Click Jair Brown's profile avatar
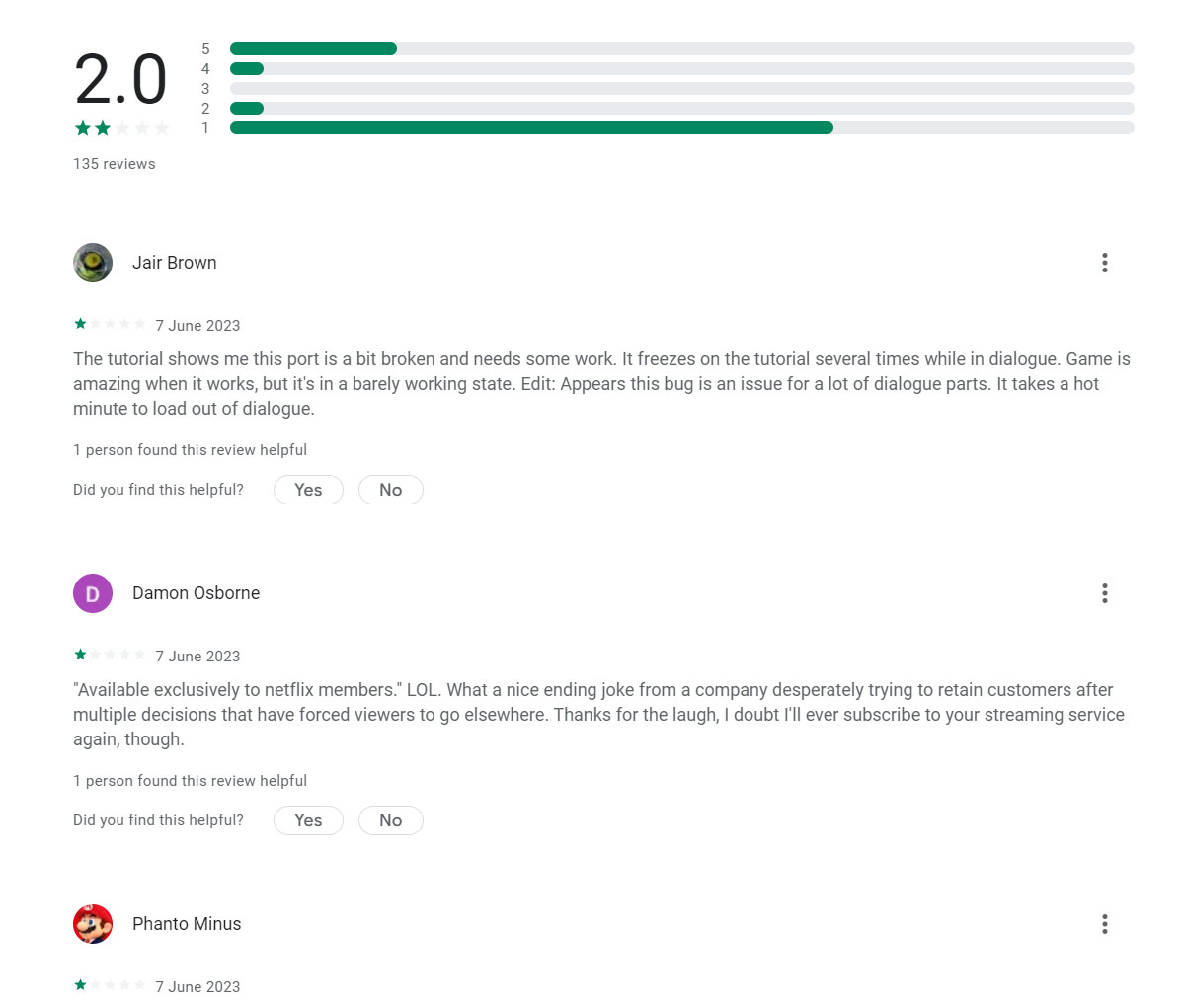 tap(93, 263)
